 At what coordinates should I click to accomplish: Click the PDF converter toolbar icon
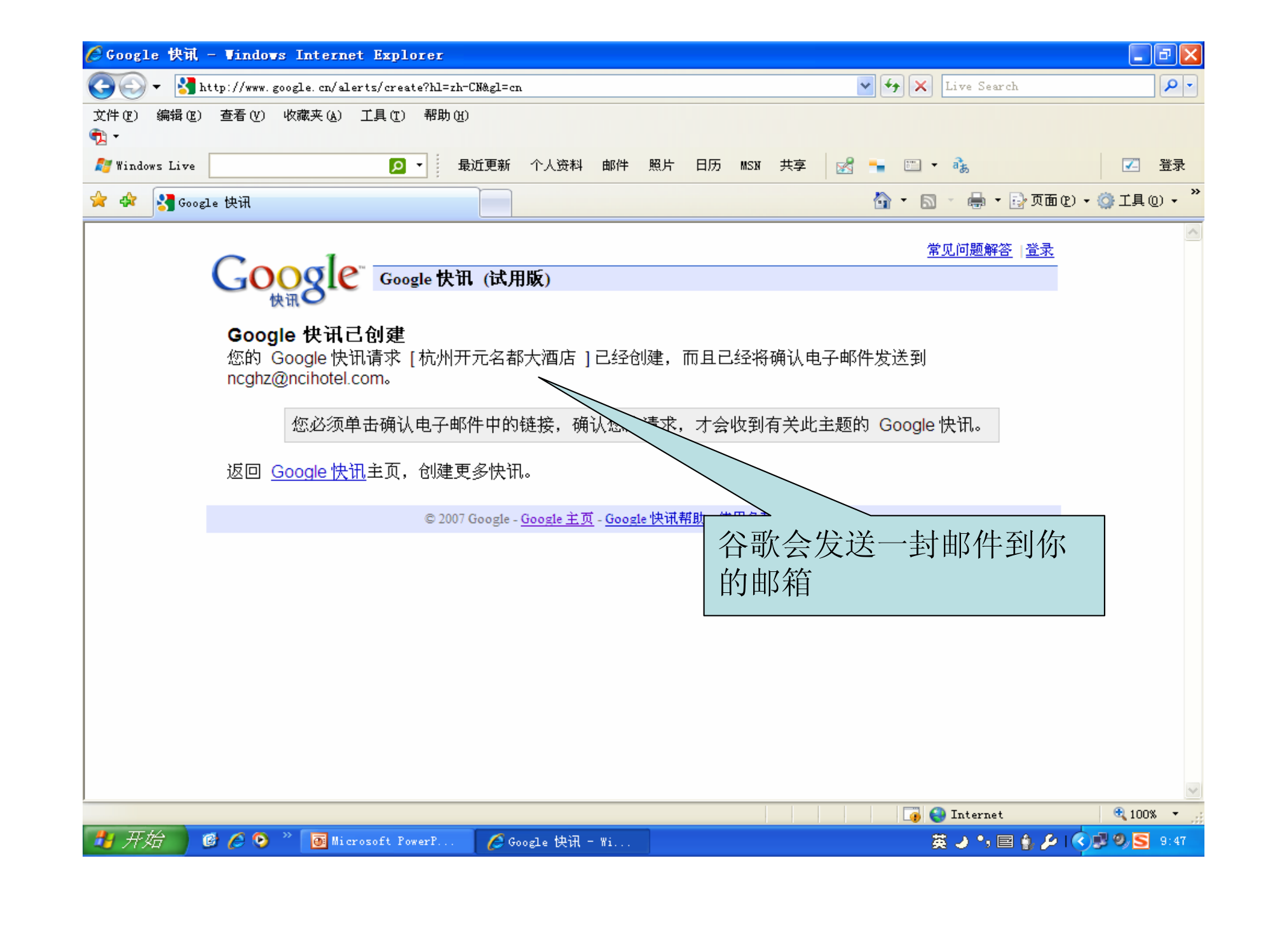click(x=99, y=137)
